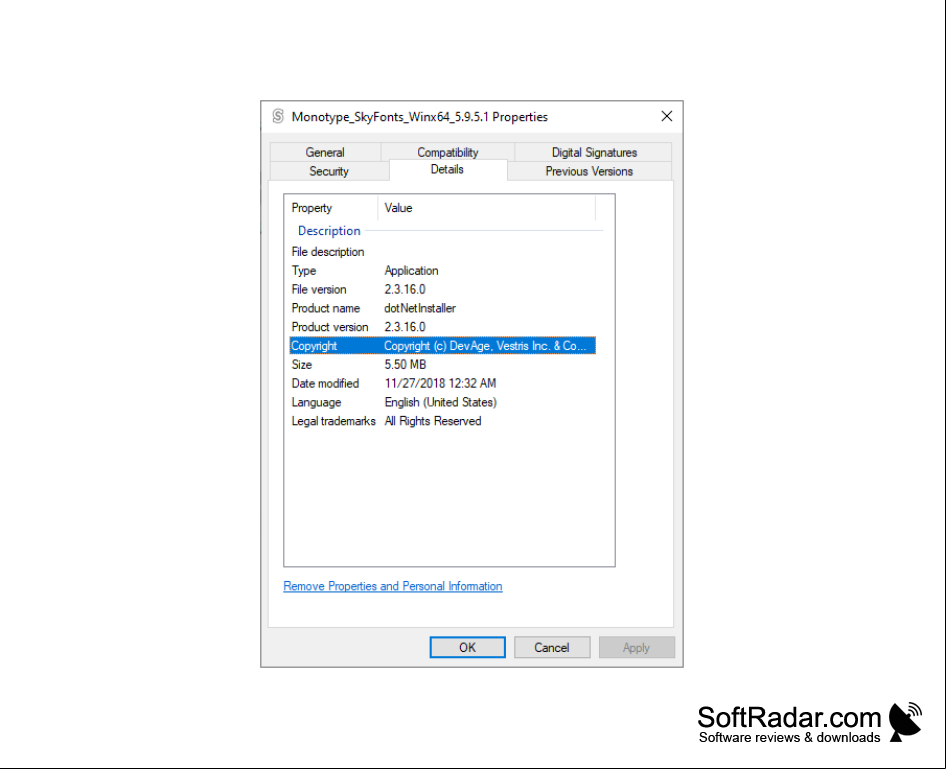The image size is (946, 769).
Task: Open the Compatibility tab
Action: (448, 152)
